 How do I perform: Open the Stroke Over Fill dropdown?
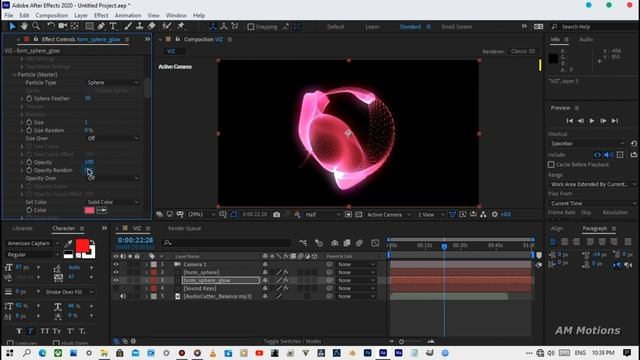[x=69, y=292]
